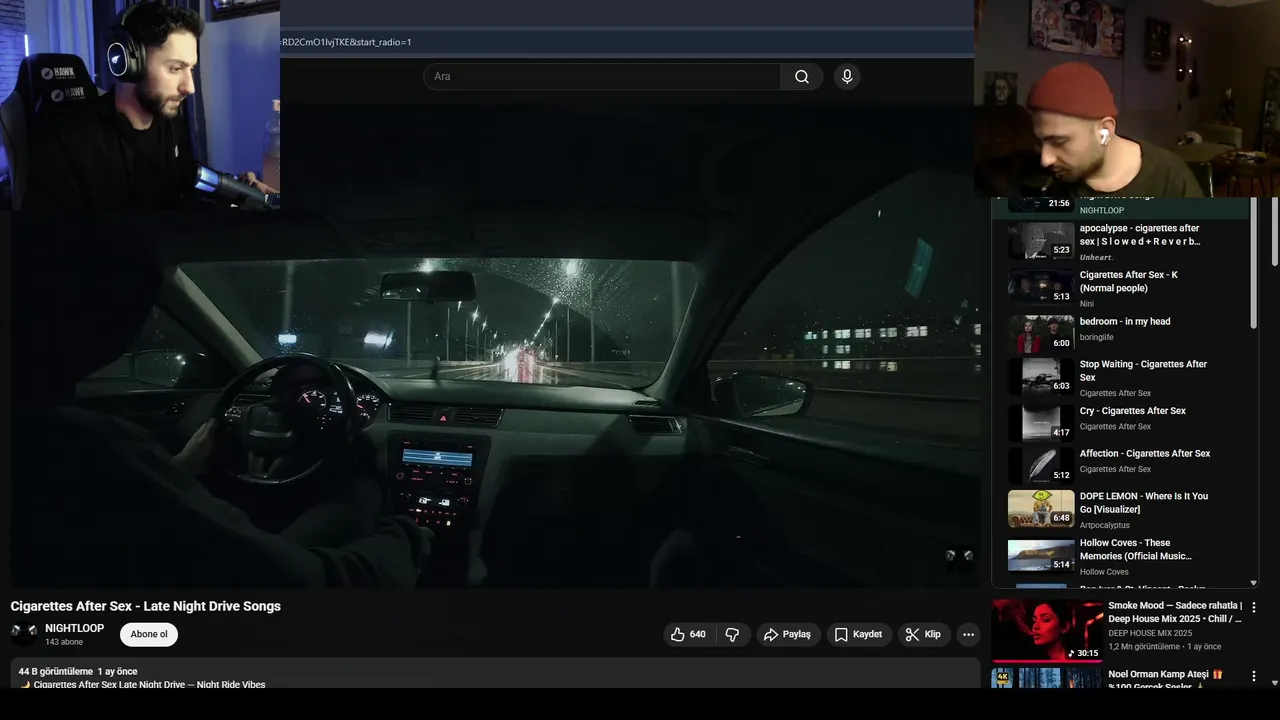Open options for Smoke Mood video
This screenshot has height=720, width=1280.
(1254, 607)
